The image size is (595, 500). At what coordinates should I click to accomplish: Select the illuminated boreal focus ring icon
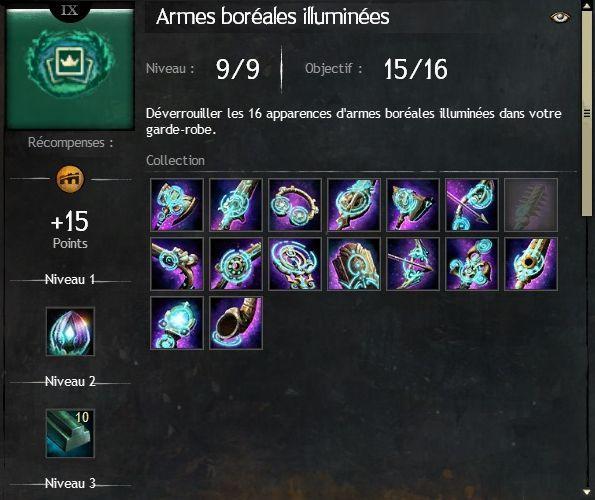(295, 205)
